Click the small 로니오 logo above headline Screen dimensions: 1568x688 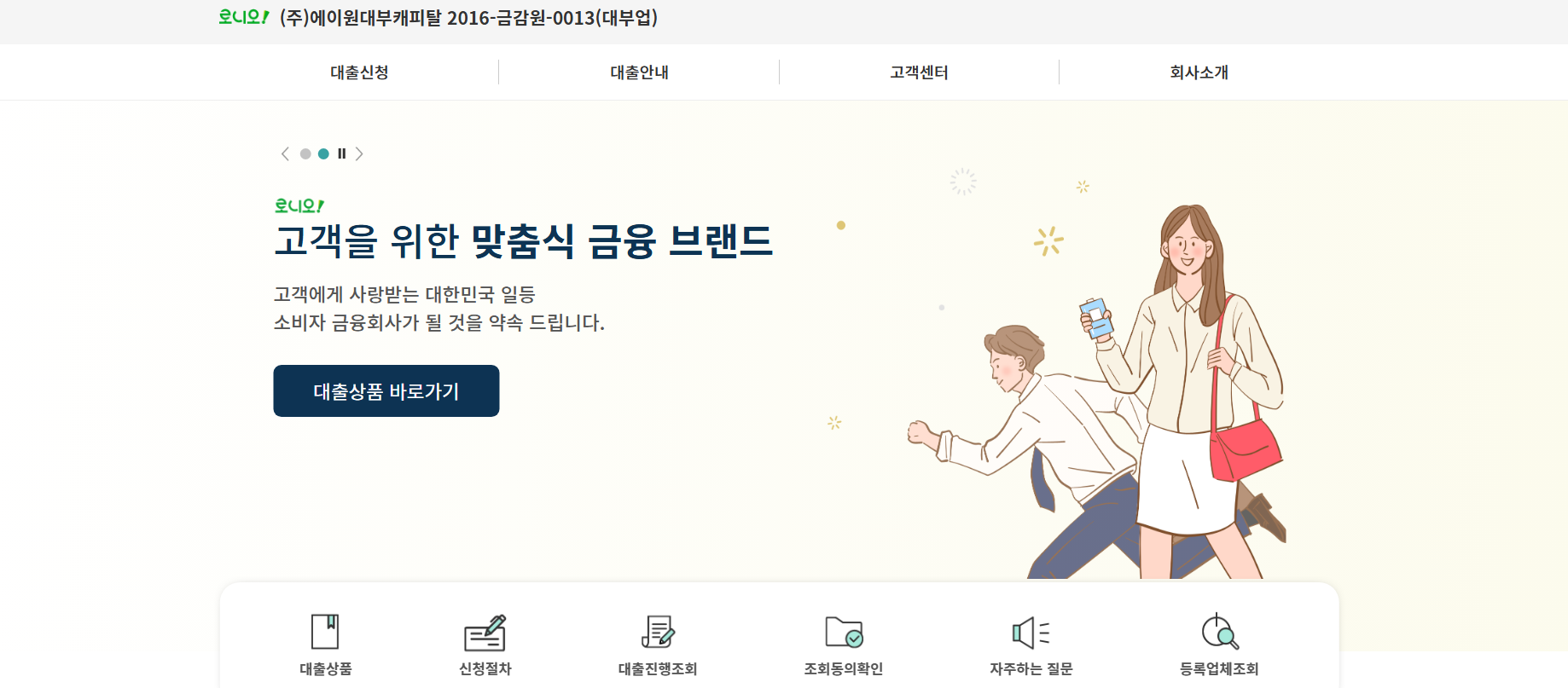tap(299, 205)
